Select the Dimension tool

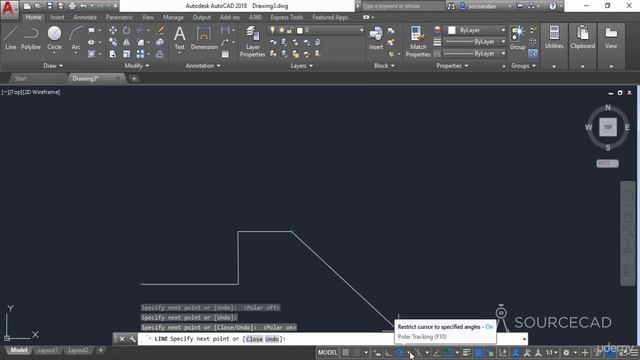[204, 38]
